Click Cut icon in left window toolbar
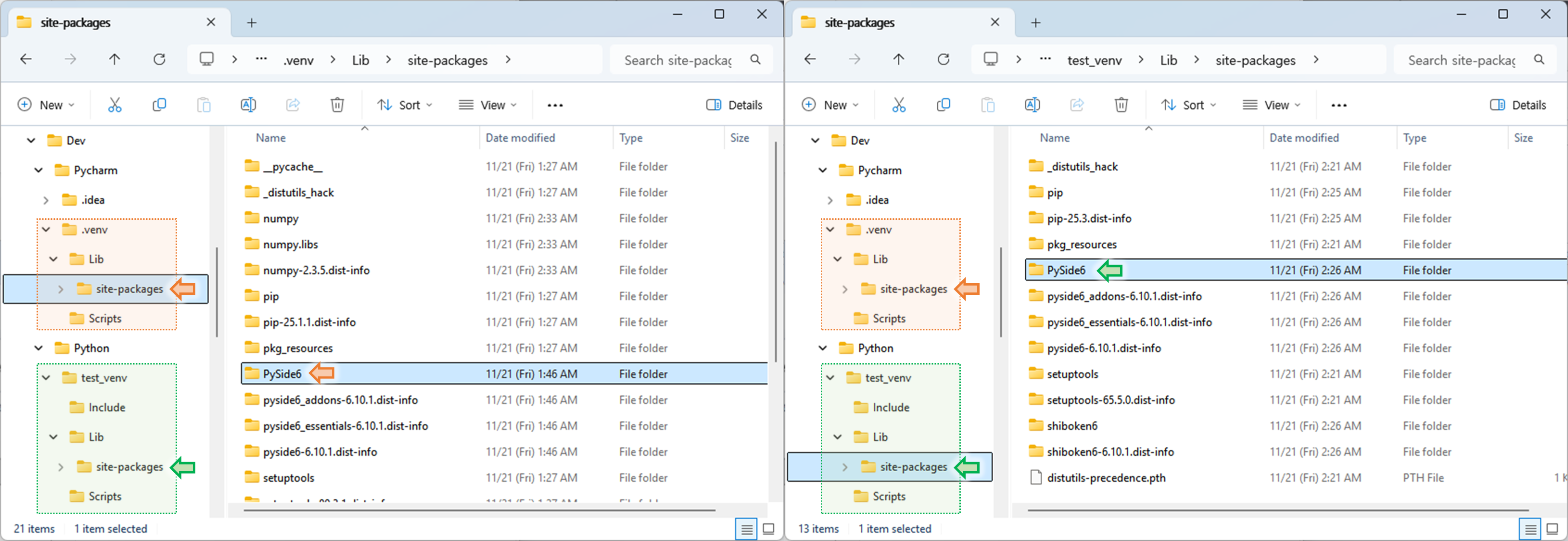The image size is (1568, 541). [x=115, y=105]
